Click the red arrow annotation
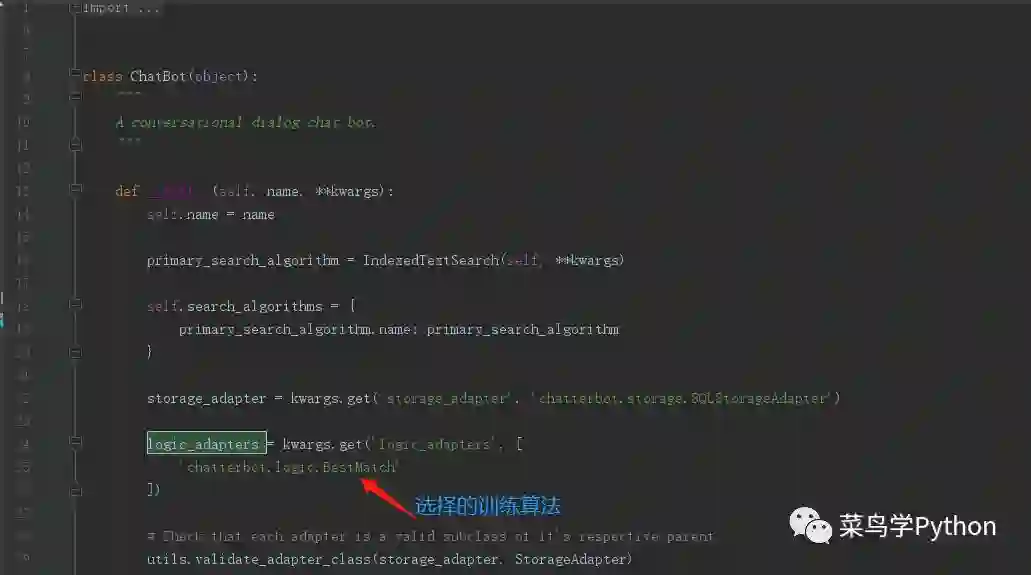Image resolution: width=1031 pixels, height=575 pixels. coord(387,497)
